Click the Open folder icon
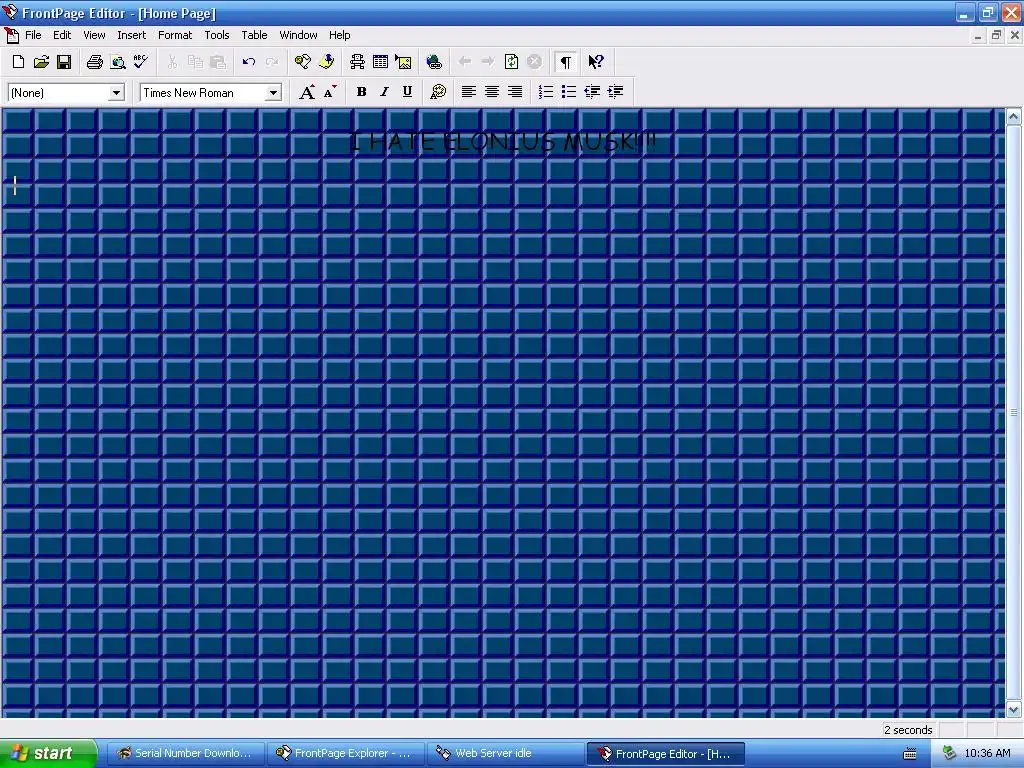1024x768 pixels. [x=41, y=62]
